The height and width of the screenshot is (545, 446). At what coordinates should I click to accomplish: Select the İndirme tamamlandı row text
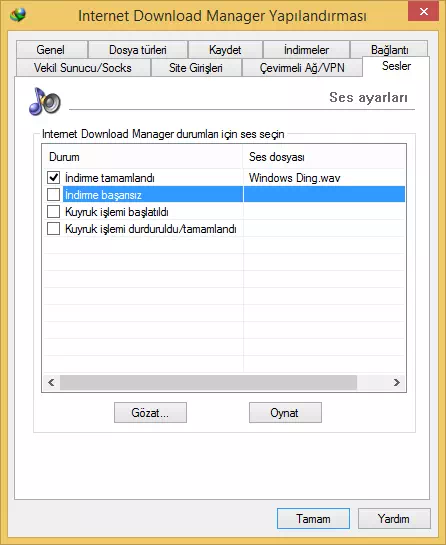click(110, 178)
